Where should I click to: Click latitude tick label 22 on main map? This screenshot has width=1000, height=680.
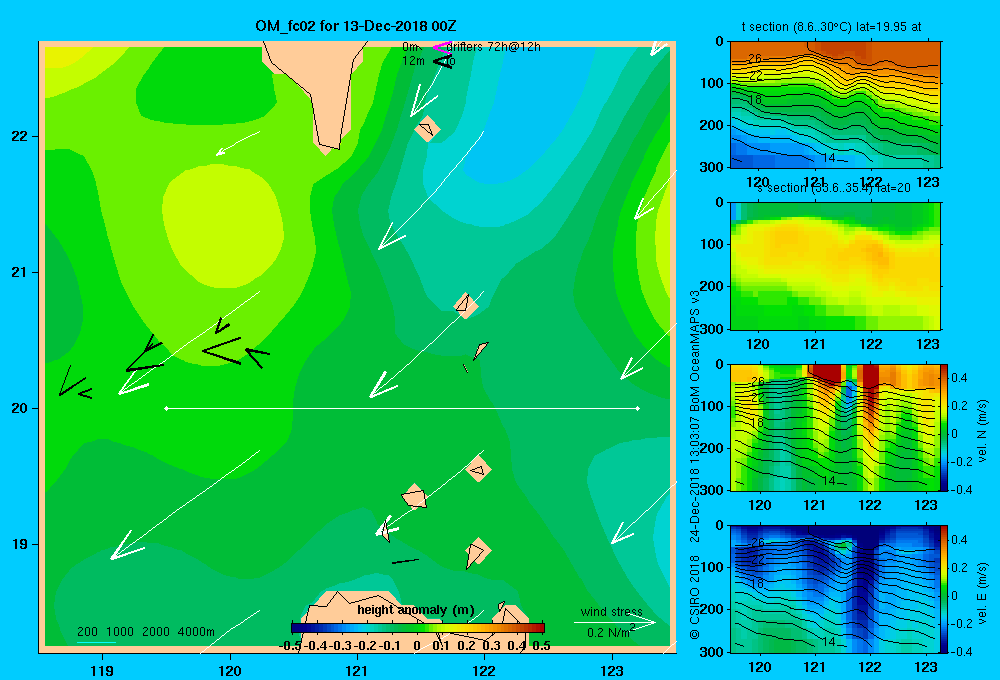[20, 136]
